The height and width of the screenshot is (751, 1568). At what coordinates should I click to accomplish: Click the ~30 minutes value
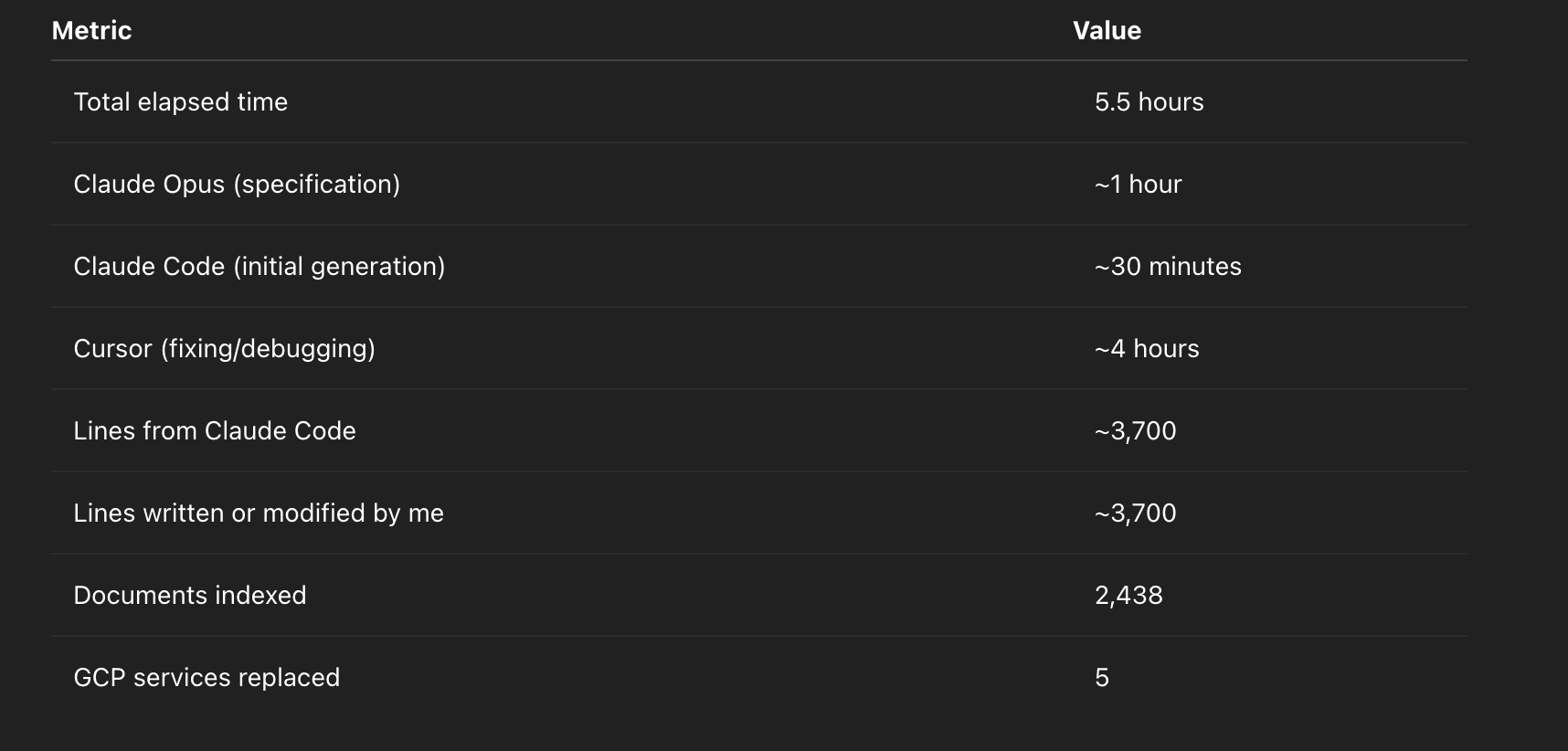(x=1169, y=266)
